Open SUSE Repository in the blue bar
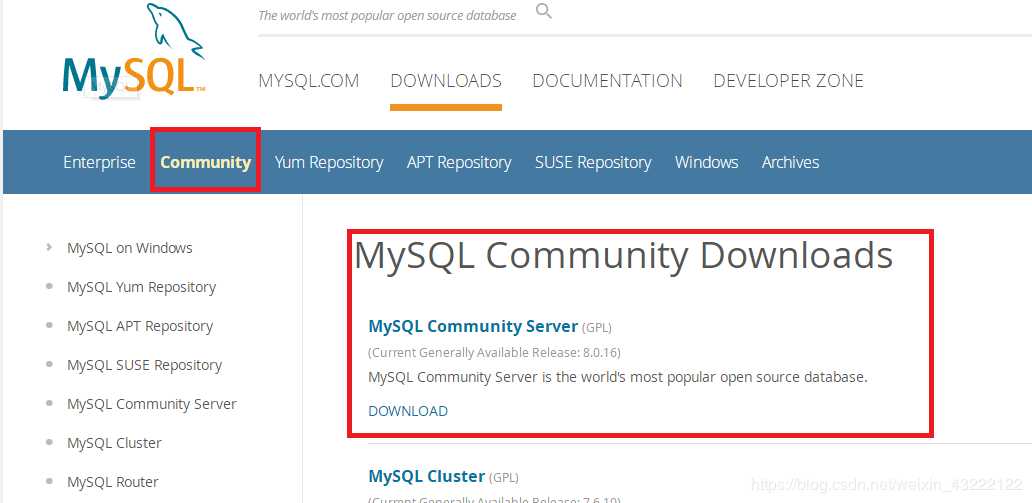1032x503 pixels. 593,163
